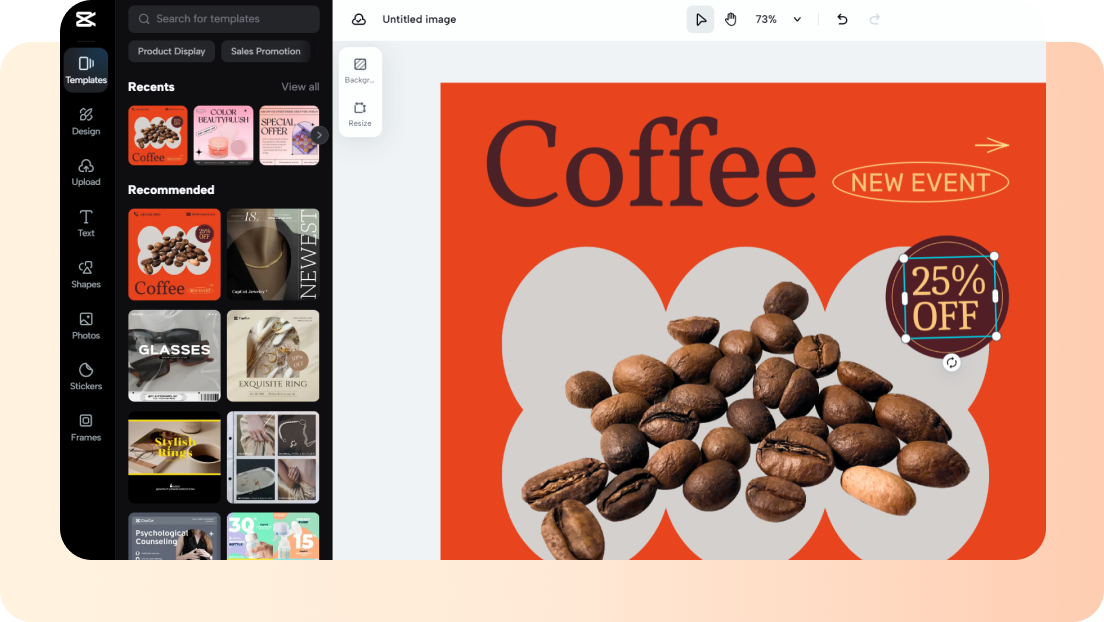1104x622 pixels.
Task: Undo the last action
Action: 842,19
